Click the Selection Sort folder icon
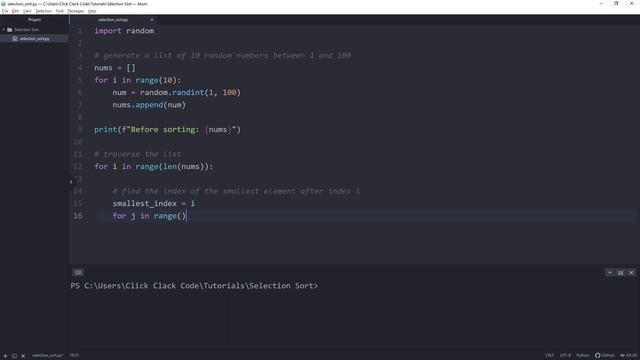 pos(9,30)
